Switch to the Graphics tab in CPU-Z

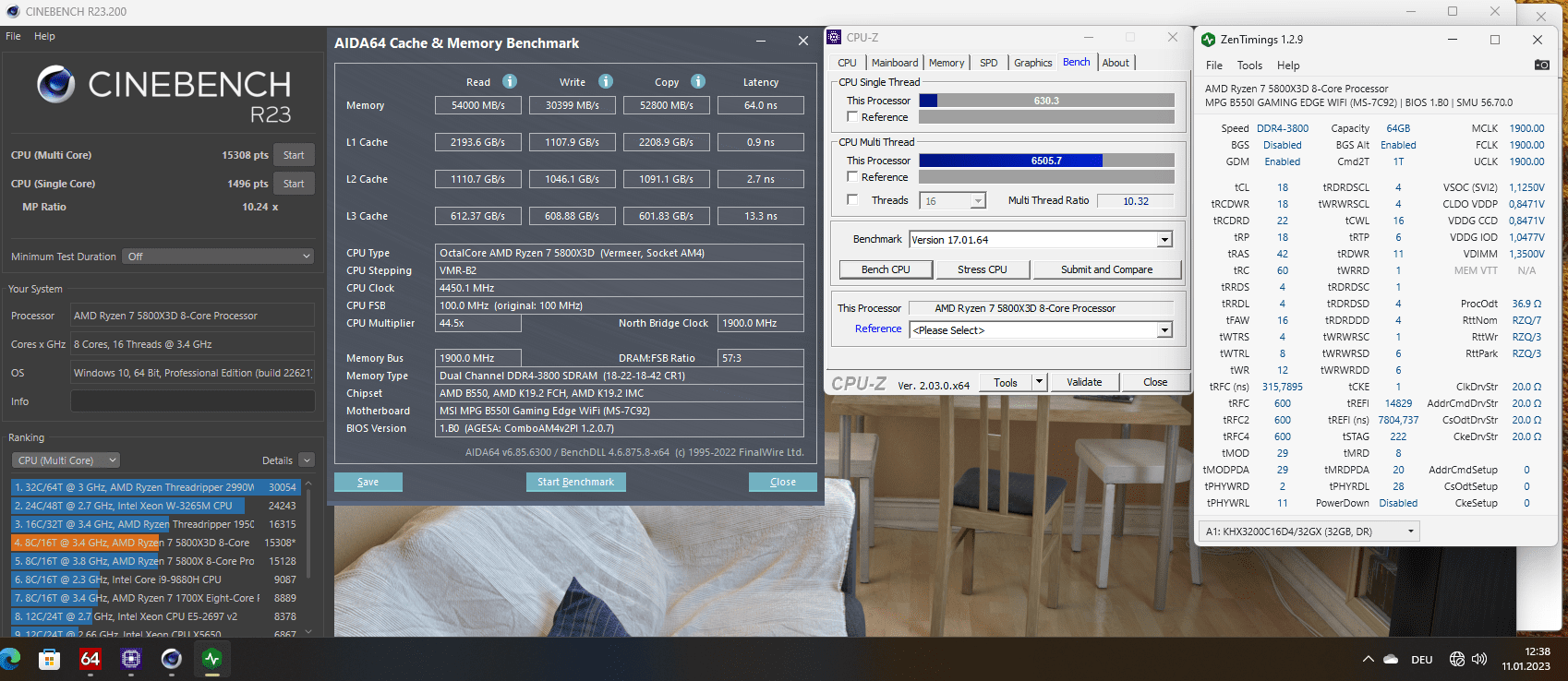coord(1033,63)
